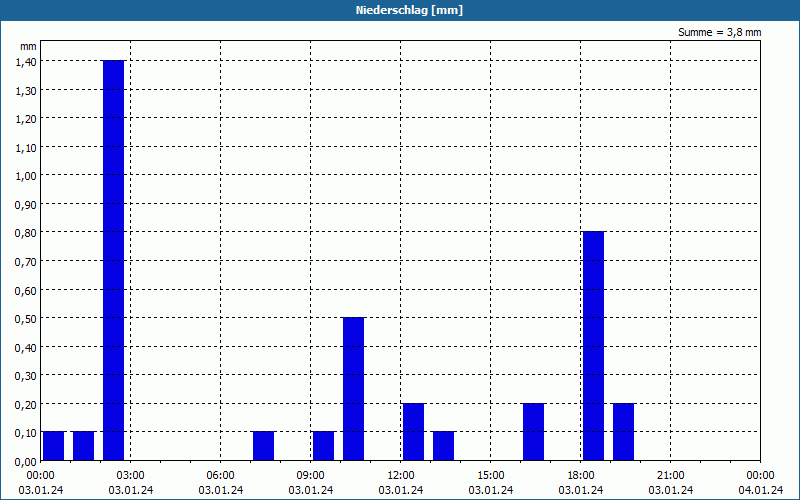Click the 21:00 time label on x-axis

tap(670, 476)
